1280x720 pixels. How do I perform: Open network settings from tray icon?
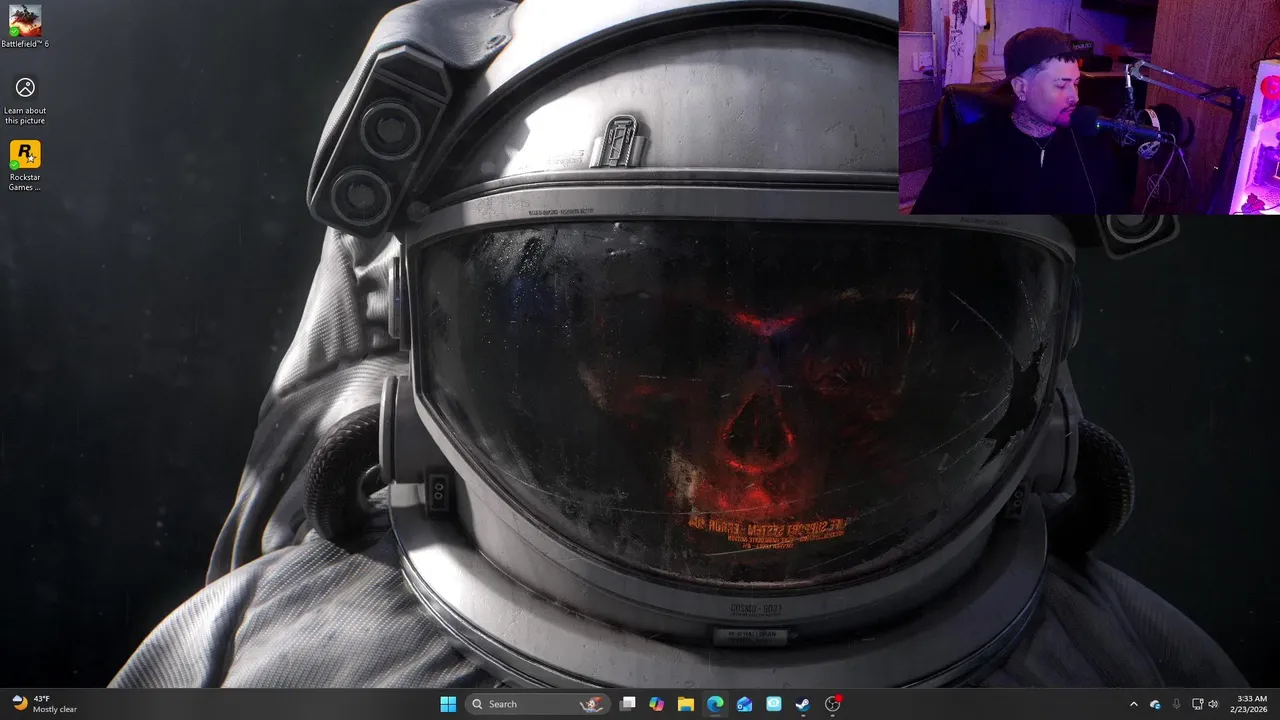click(x=1197, y=704)
